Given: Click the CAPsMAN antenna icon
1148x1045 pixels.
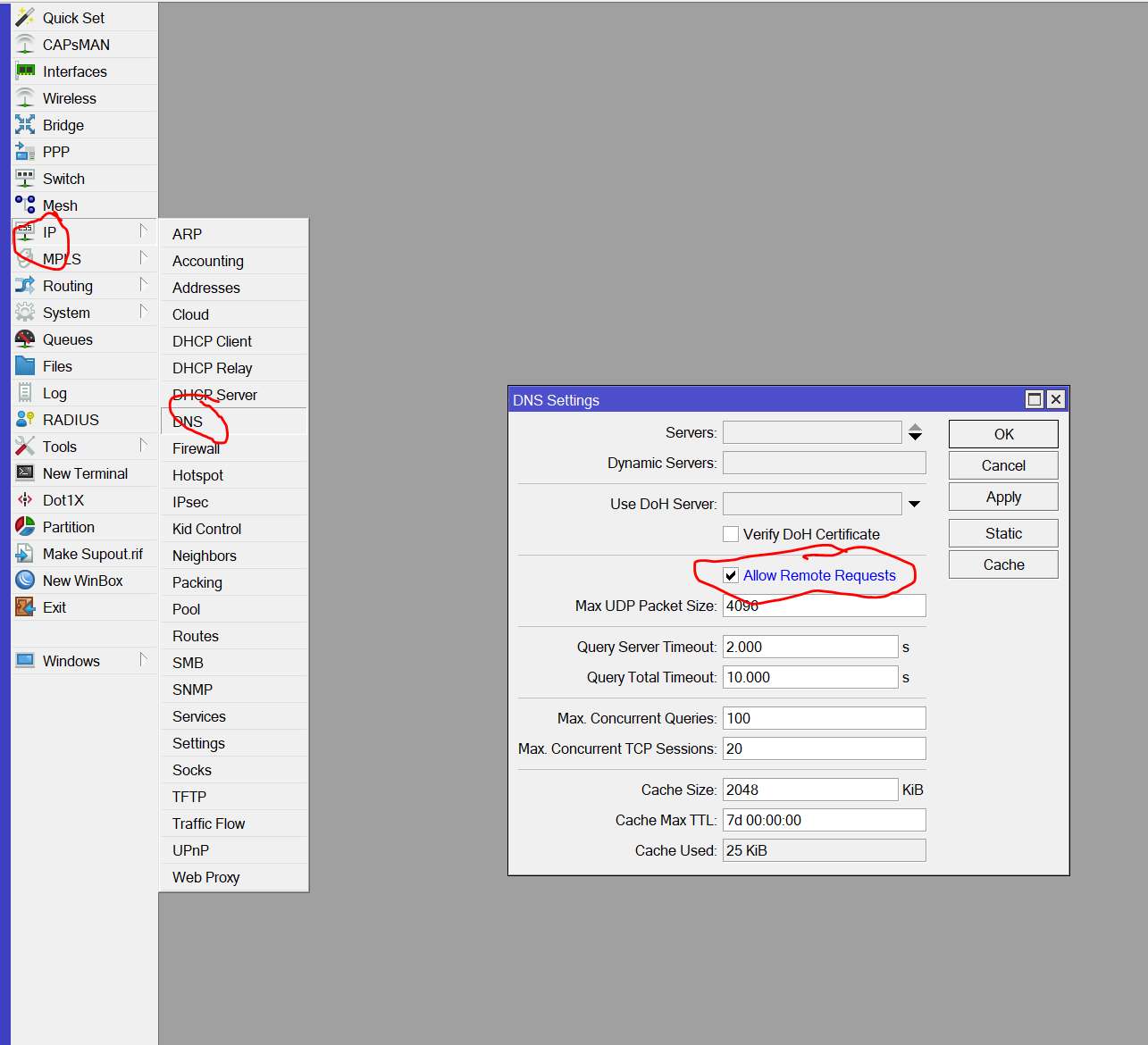Looking at the screenshot, I should [25, 44].
